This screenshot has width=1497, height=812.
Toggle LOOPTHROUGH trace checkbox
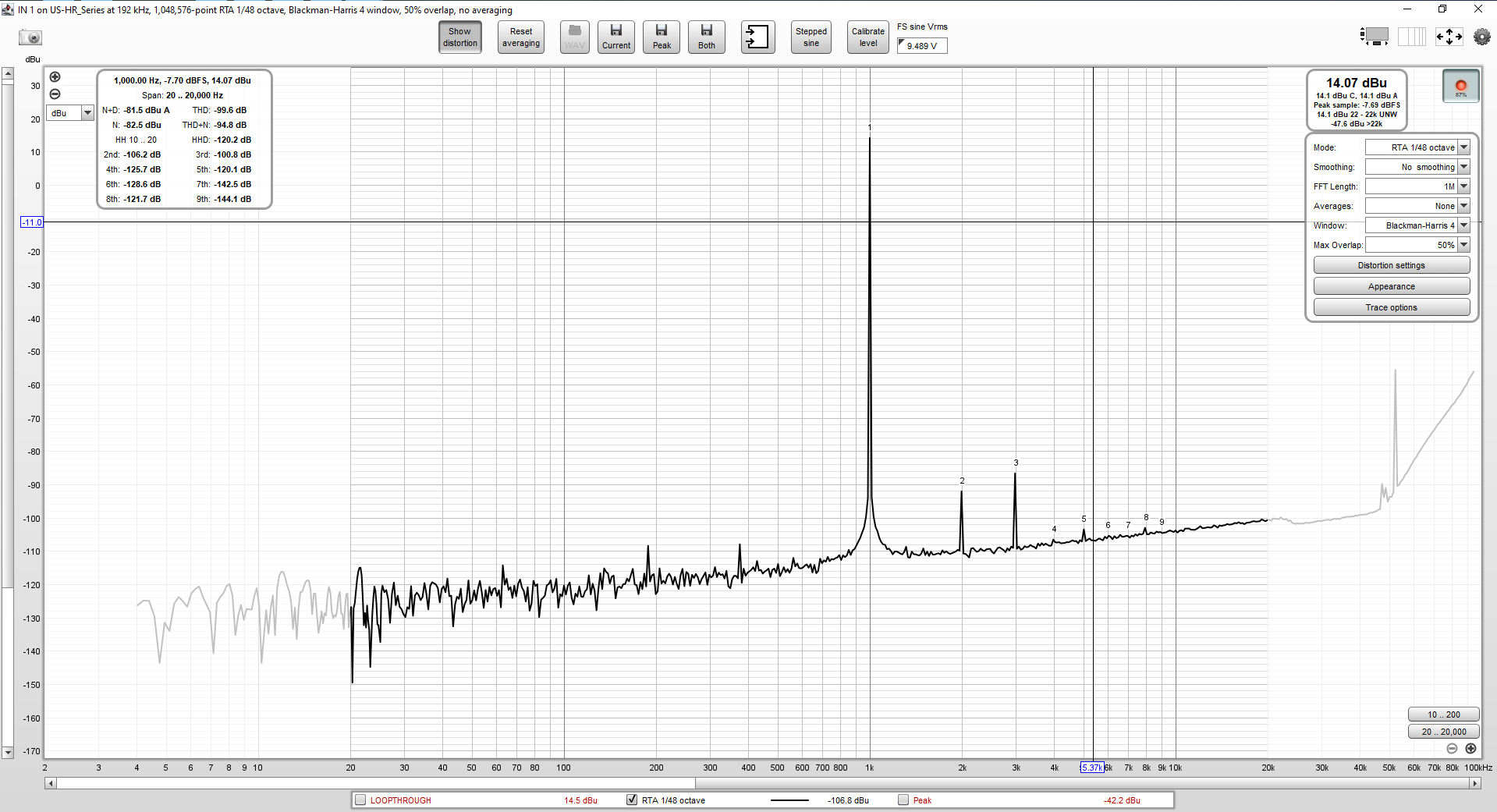pyautogui.click(x=360, y=800)
